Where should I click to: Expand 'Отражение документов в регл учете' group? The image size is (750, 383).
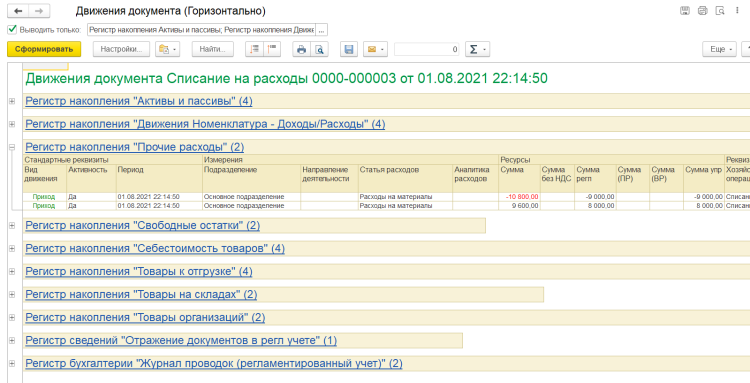pyautogui.click(x=12, y=340)
